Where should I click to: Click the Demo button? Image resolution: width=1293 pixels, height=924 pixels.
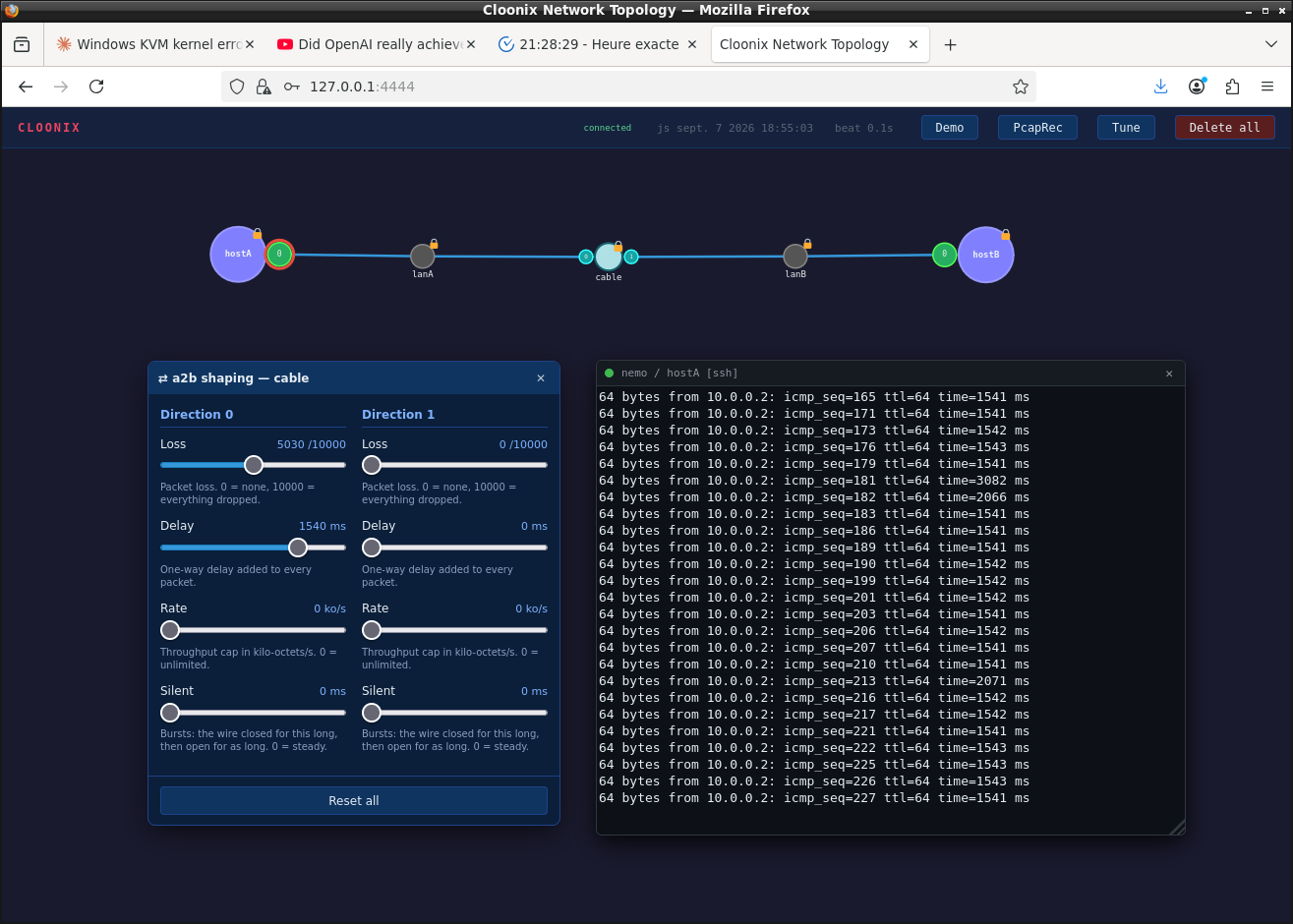click(x=950, y=128)
